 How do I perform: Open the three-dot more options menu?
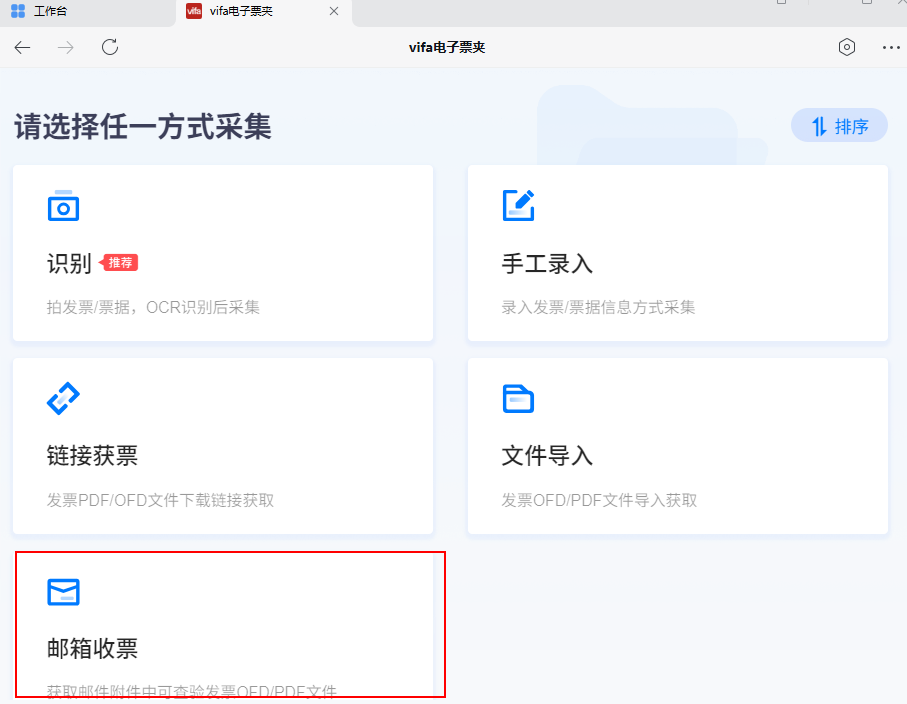point(890,47)
